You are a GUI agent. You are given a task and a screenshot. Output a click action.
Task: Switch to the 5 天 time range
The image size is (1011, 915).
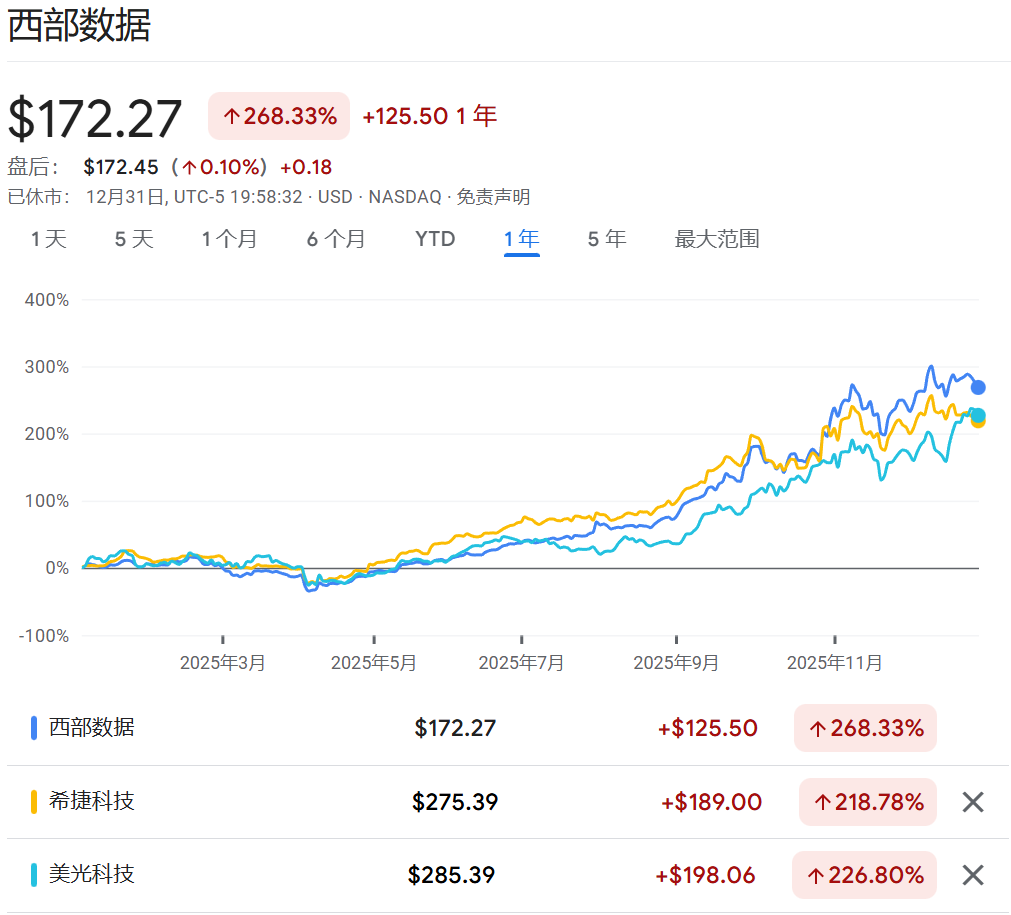(x=133, y=239)
